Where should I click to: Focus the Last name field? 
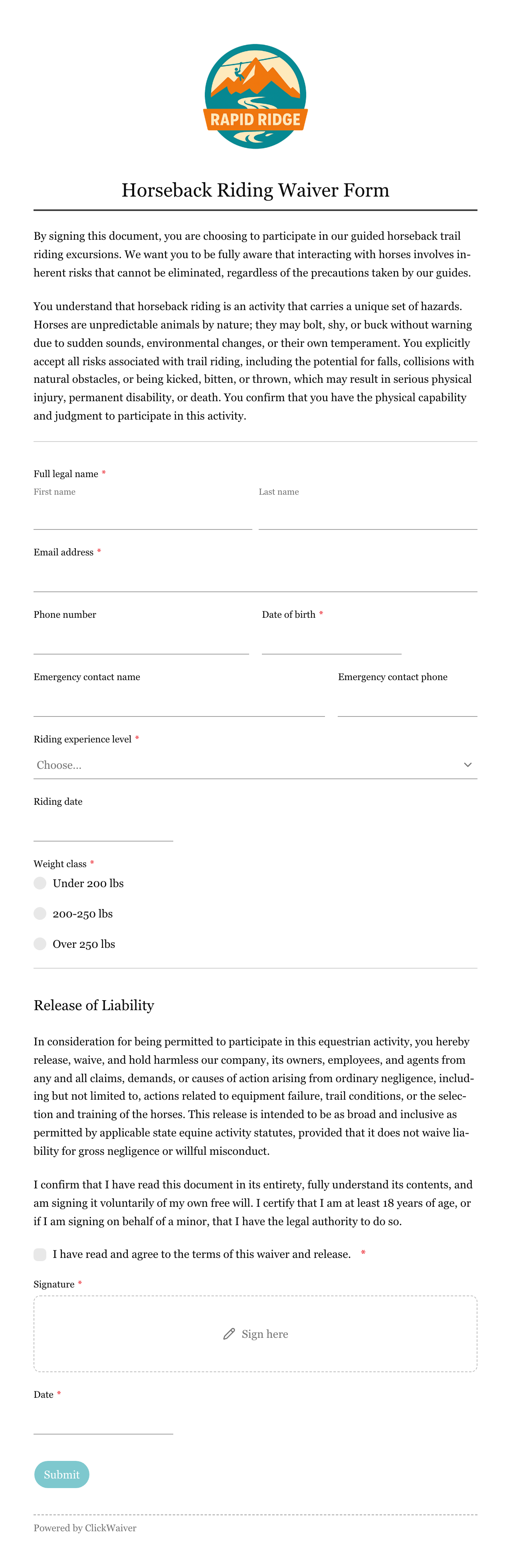click(368, 515)
